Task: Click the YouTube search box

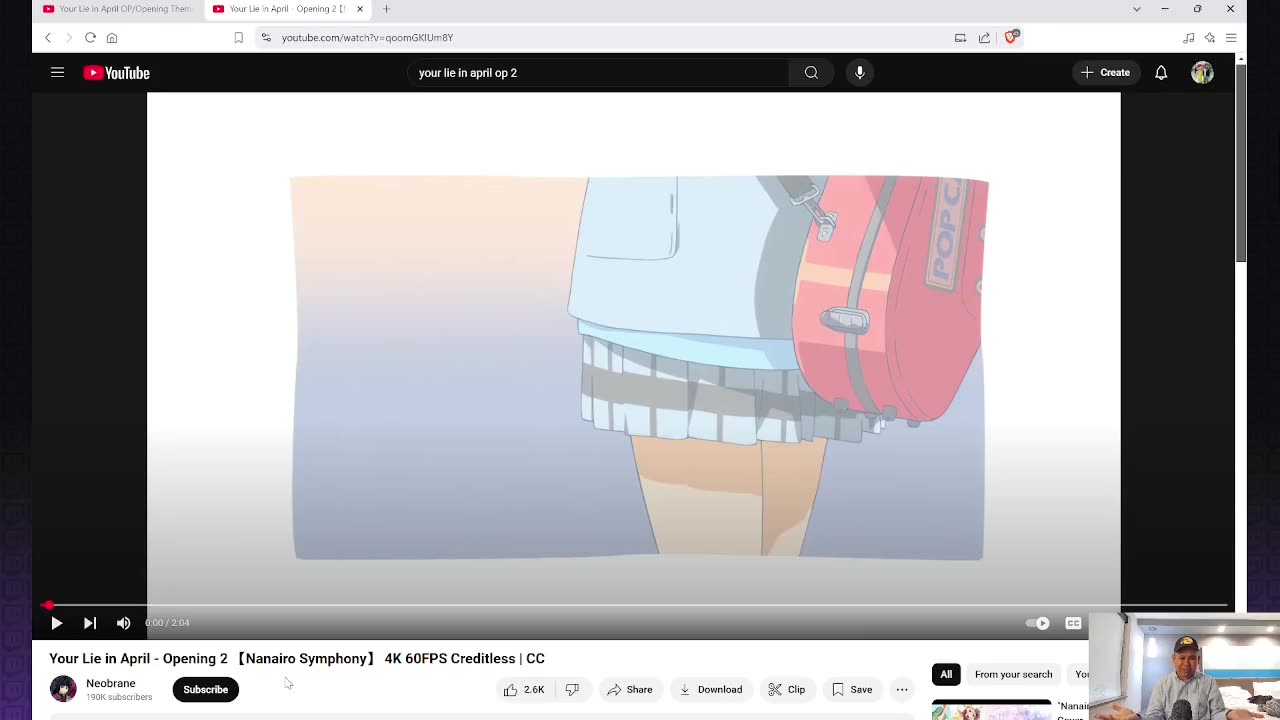Action: click(x=597, y=73)
